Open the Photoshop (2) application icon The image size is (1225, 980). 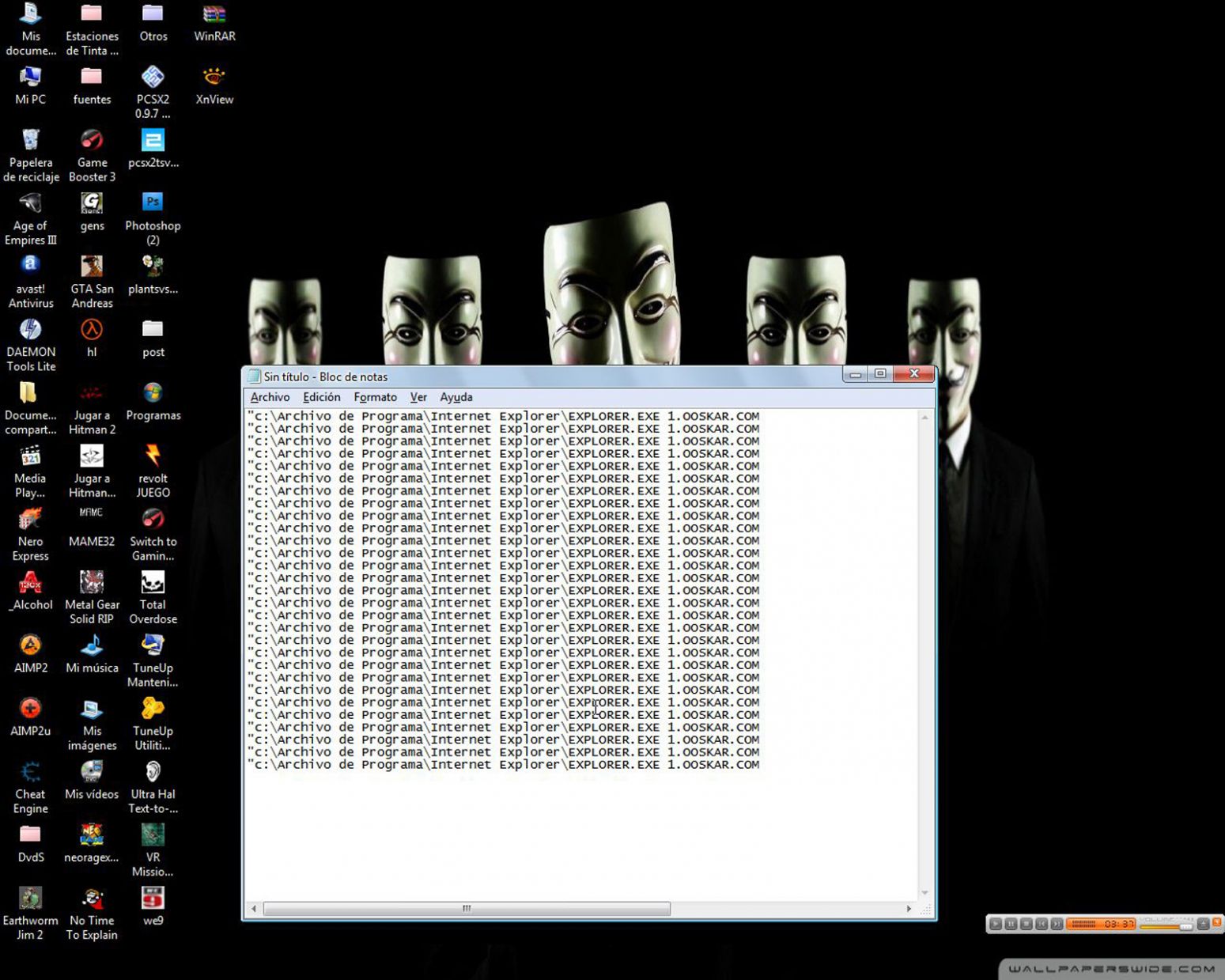[x=153, y=206]
